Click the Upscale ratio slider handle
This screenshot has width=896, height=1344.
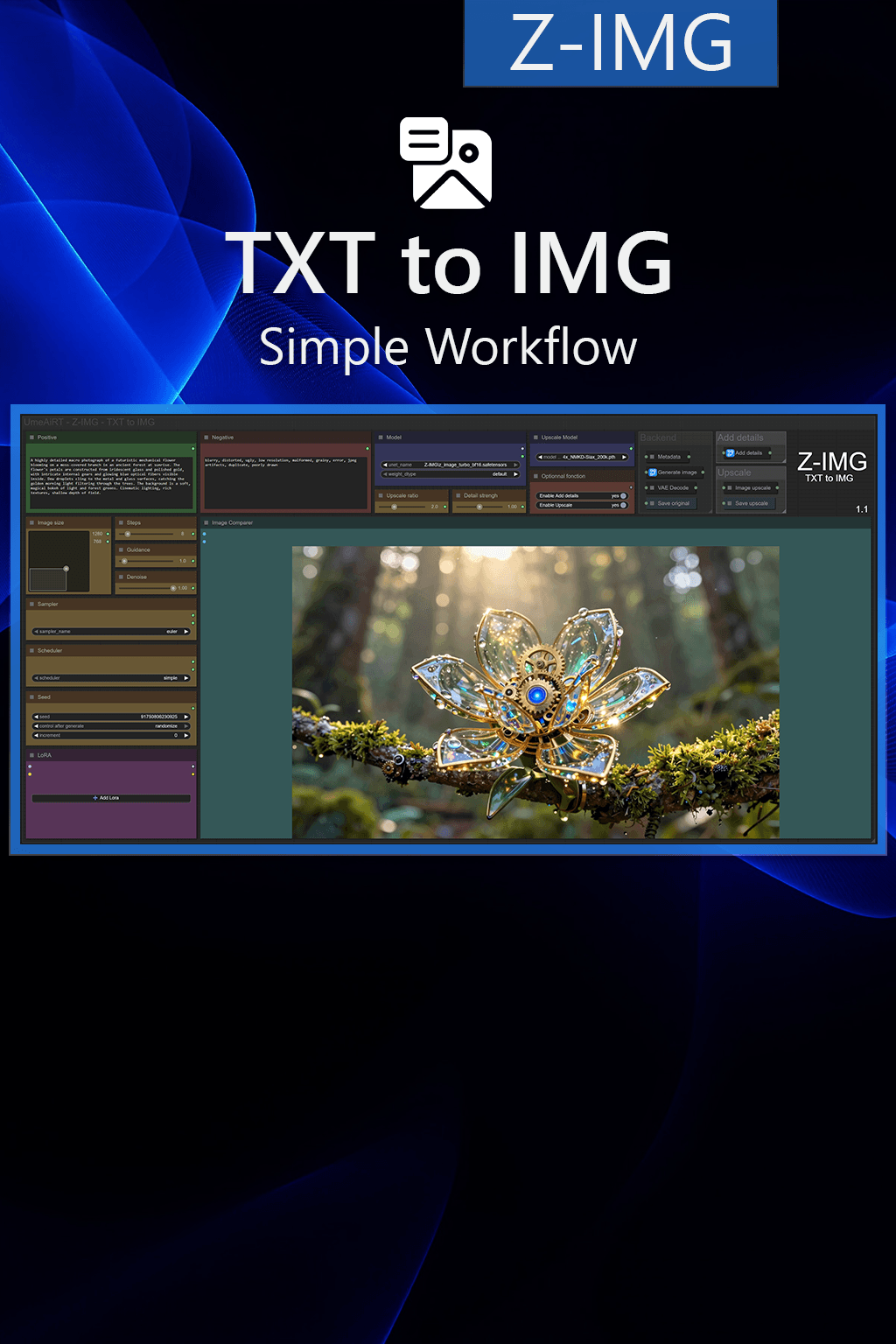click(395, 507)
